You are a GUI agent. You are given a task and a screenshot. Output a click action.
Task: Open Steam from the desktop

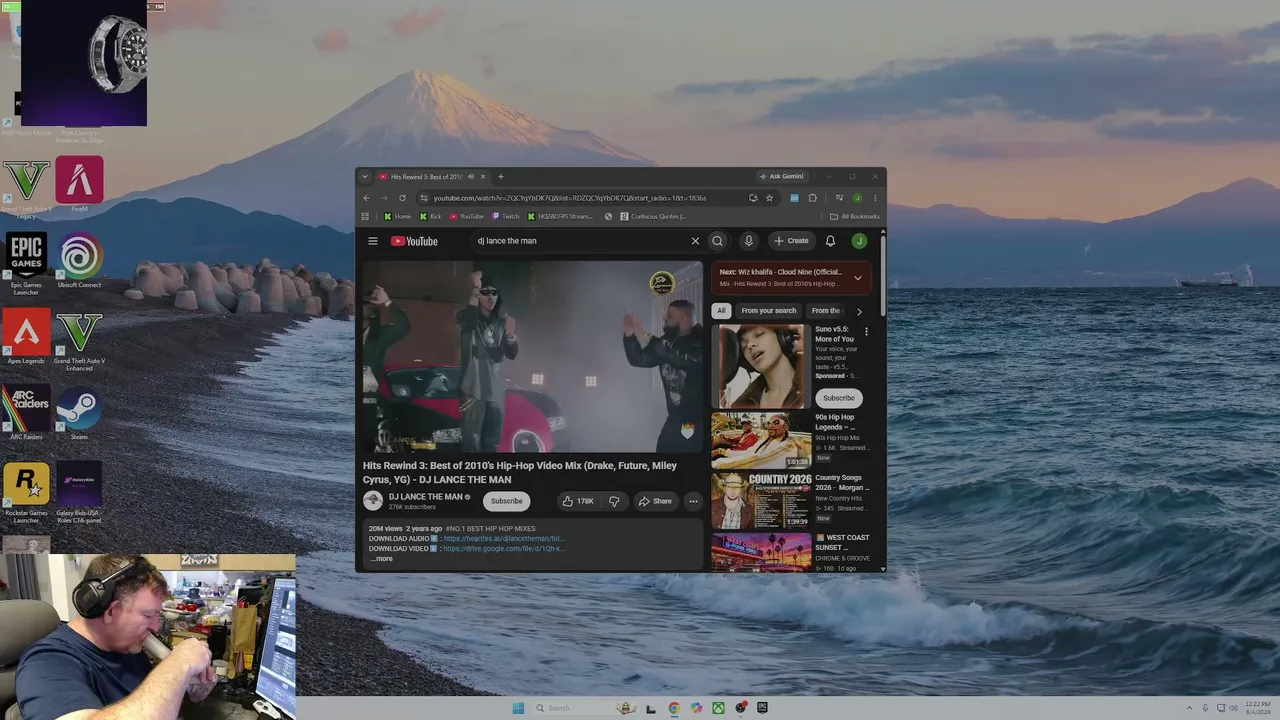click(x=79, y=413)
